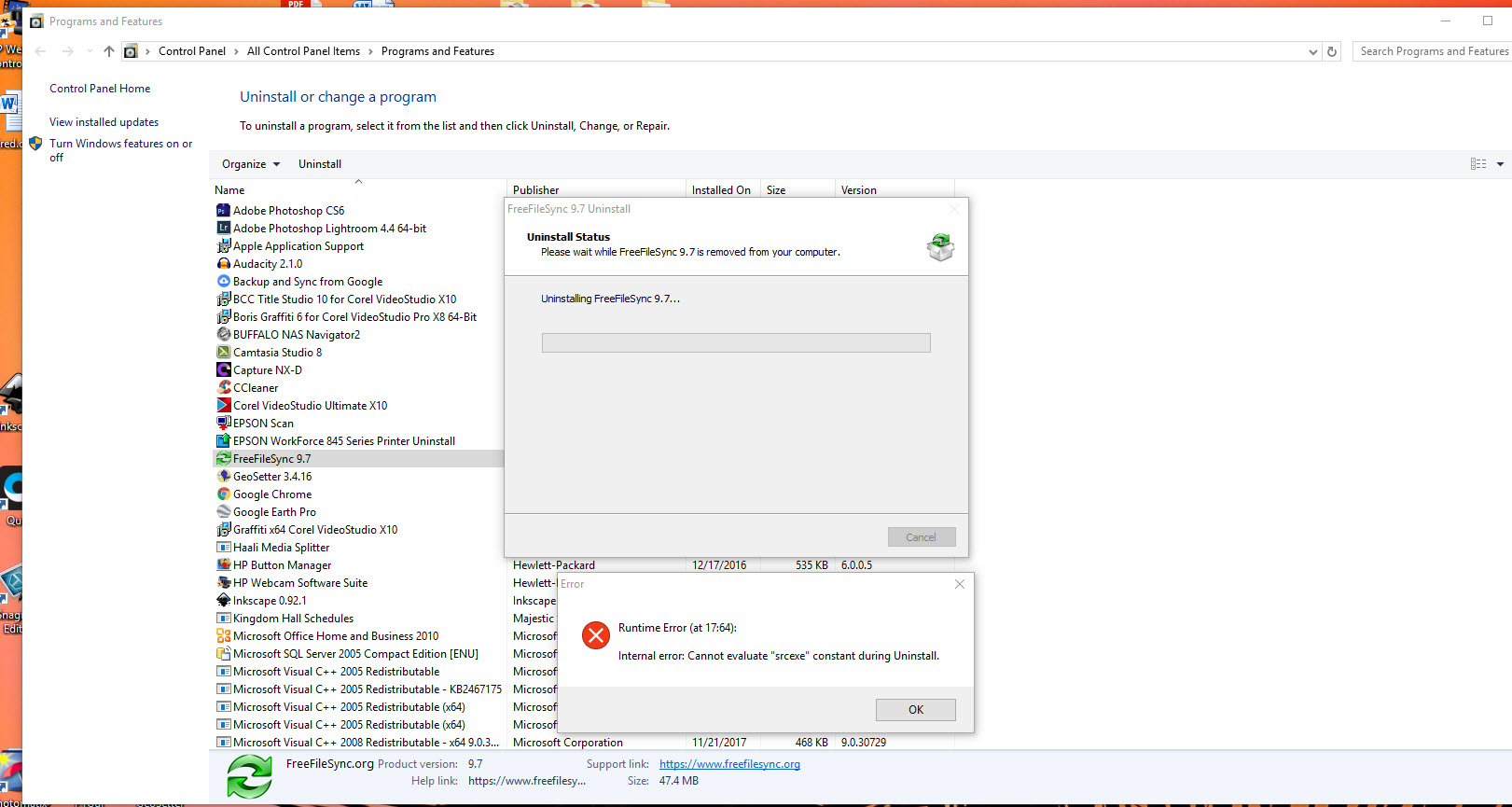Image resolution: width=1512 pixels, height=807 pixels.
Task: Click the Search Programs and Features field
Action: 1433,51
